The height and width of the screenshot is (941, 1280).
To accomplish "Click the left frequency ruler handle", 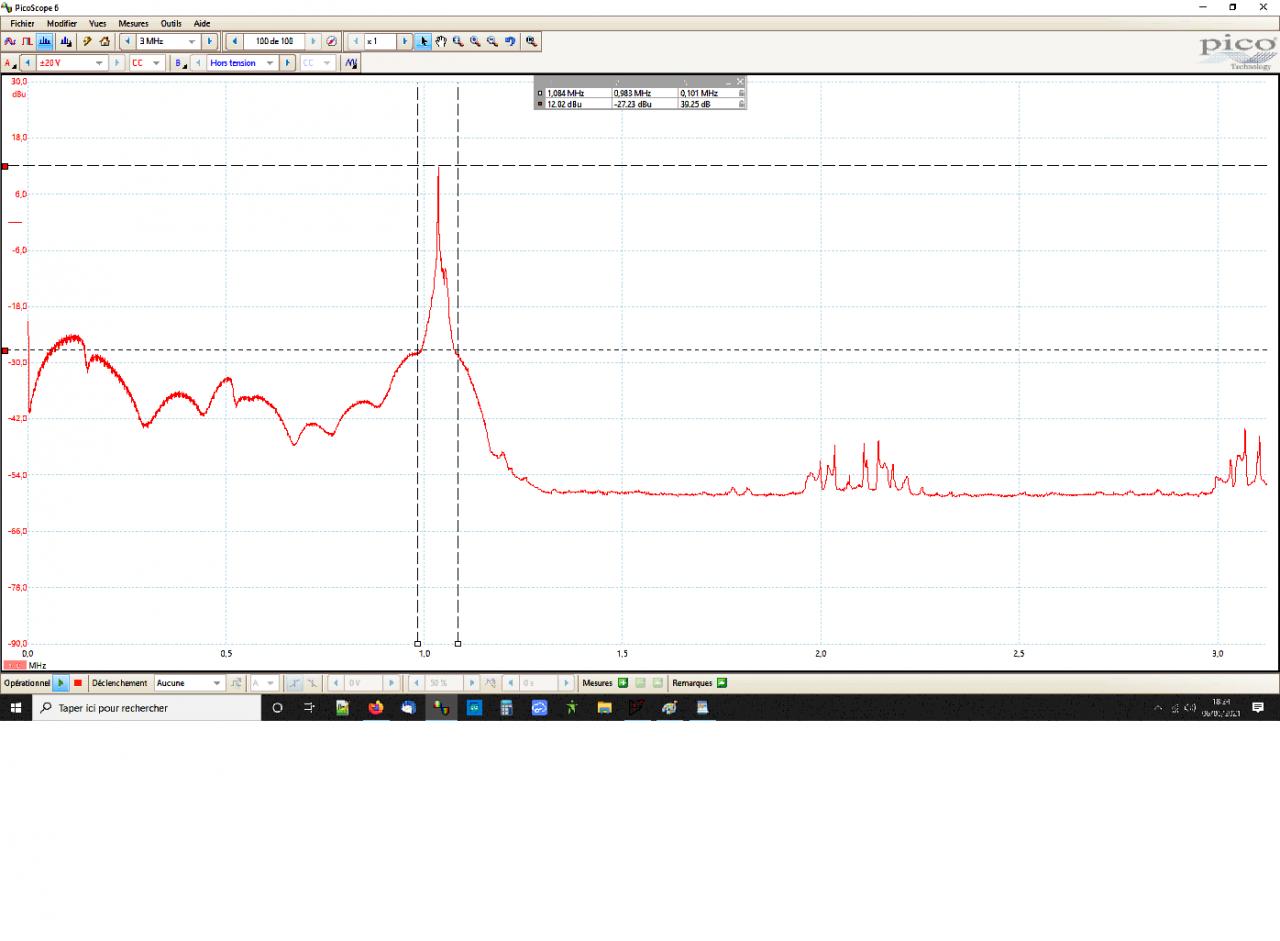I will click(x=417, y=644).
